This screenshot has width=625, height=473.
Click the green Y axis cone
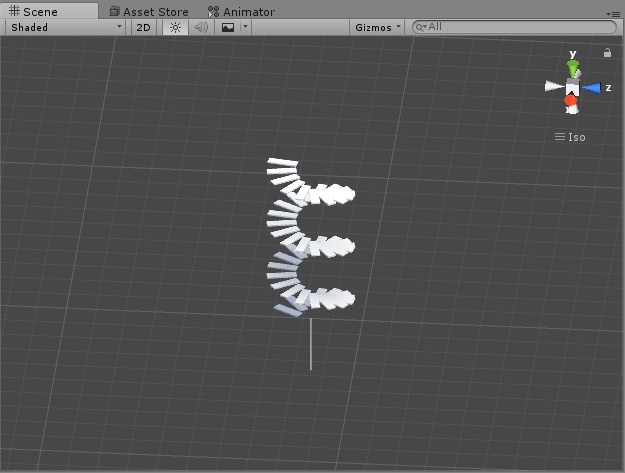[573, 68]
